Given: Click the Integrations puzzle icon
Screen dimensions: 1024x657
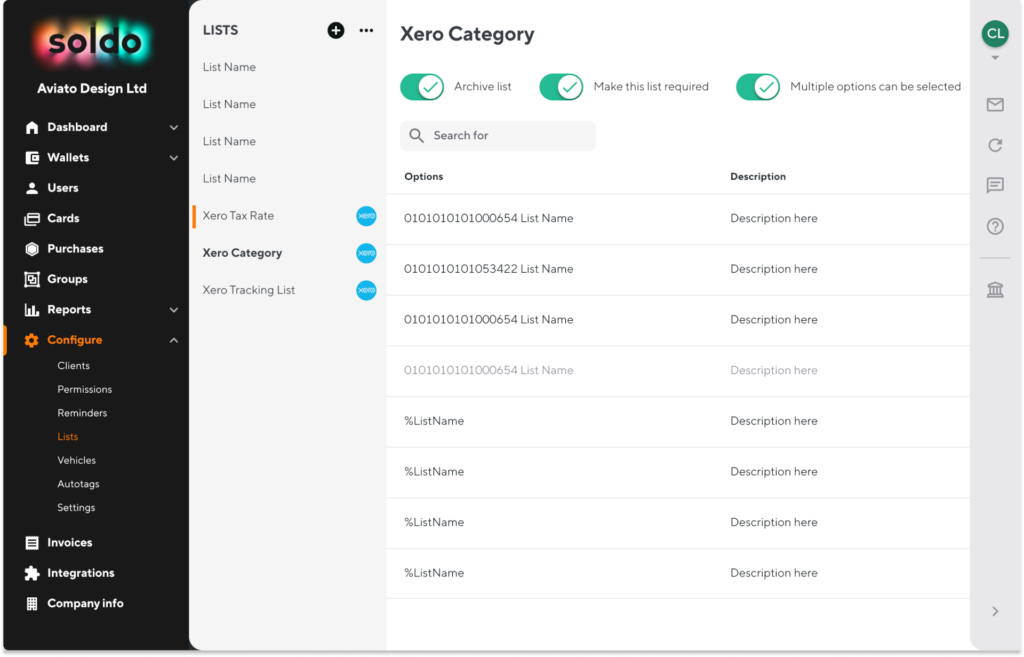Looking at the screenshot, I should tap(31, 573).
